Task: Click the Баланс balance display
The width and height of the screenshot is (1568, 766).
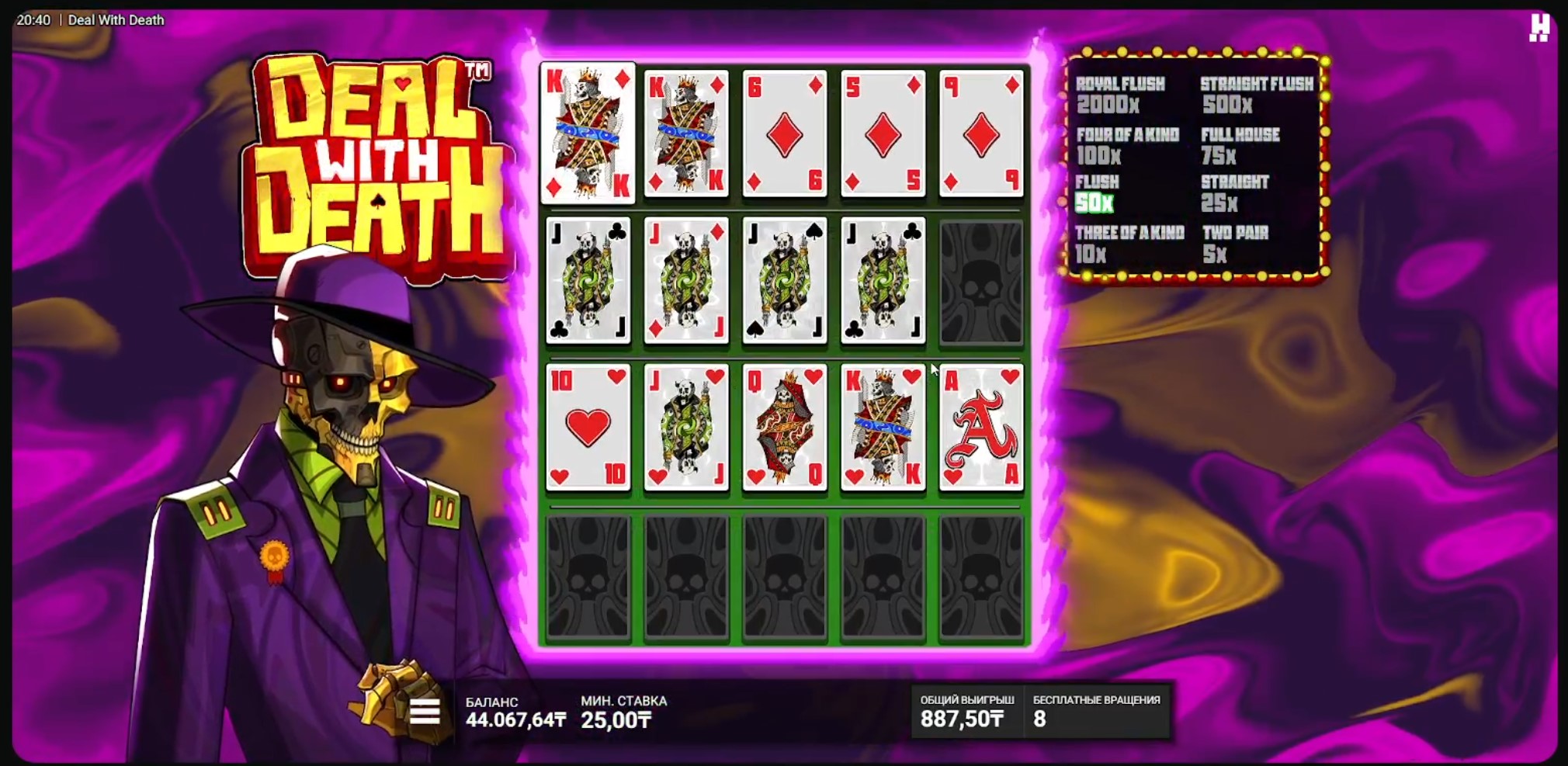Action: [515, 712]
